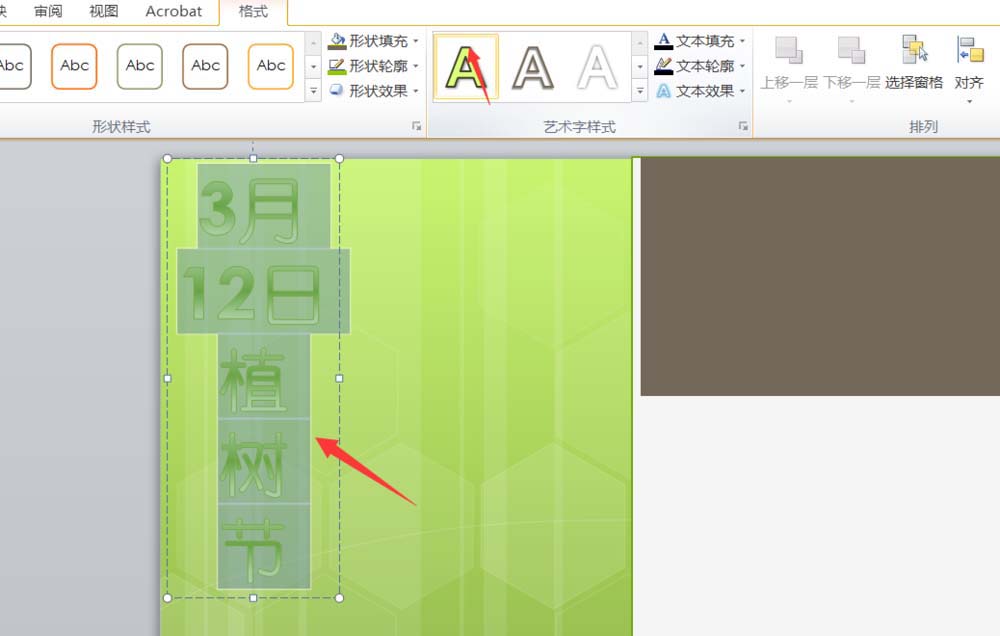Screen dimensions: 1000x636
Task: Open the 选择窗格 selection pane
Action: (x=914, y=63)
